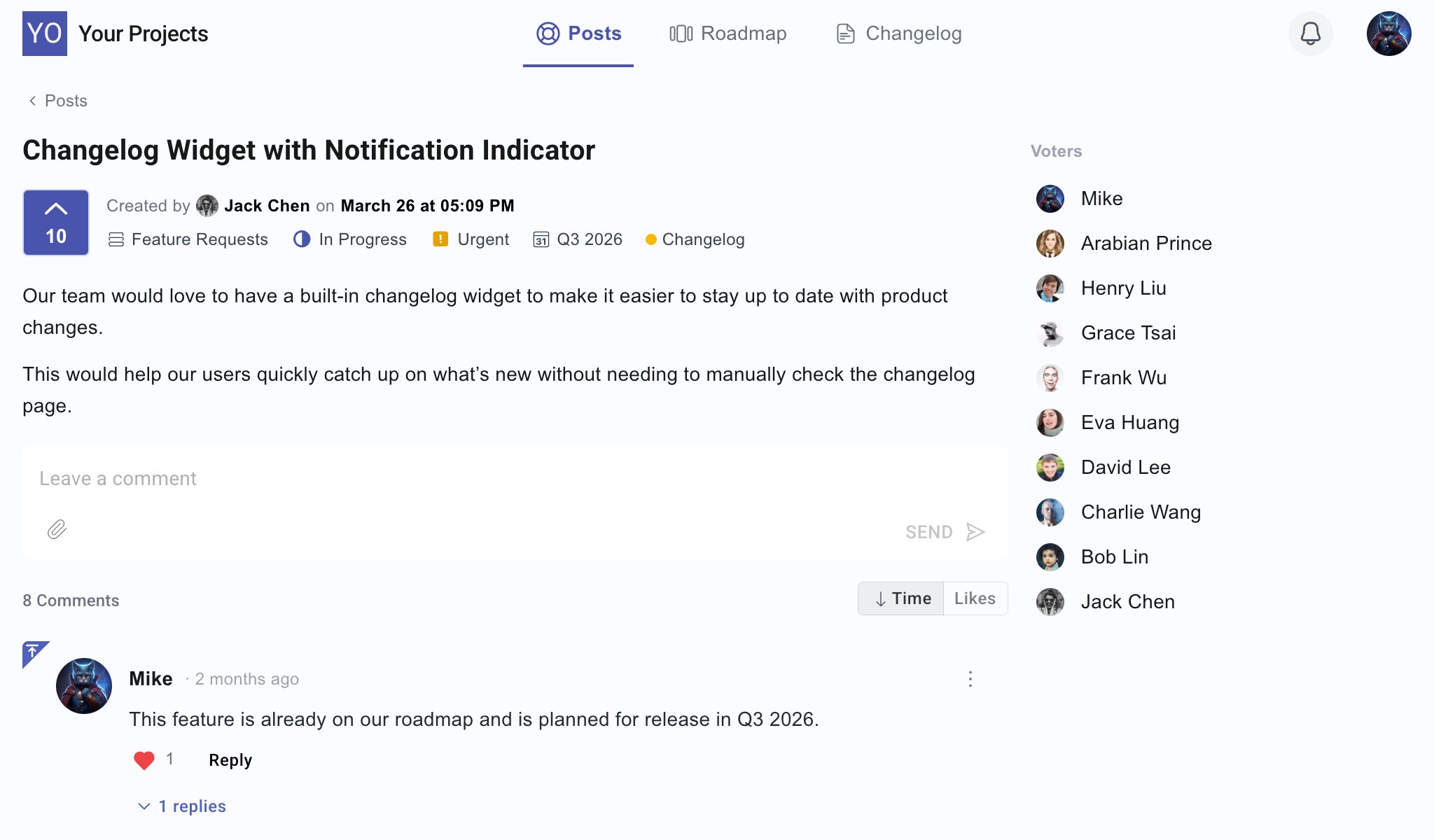Change the Q3 2026 date tag

578,239
